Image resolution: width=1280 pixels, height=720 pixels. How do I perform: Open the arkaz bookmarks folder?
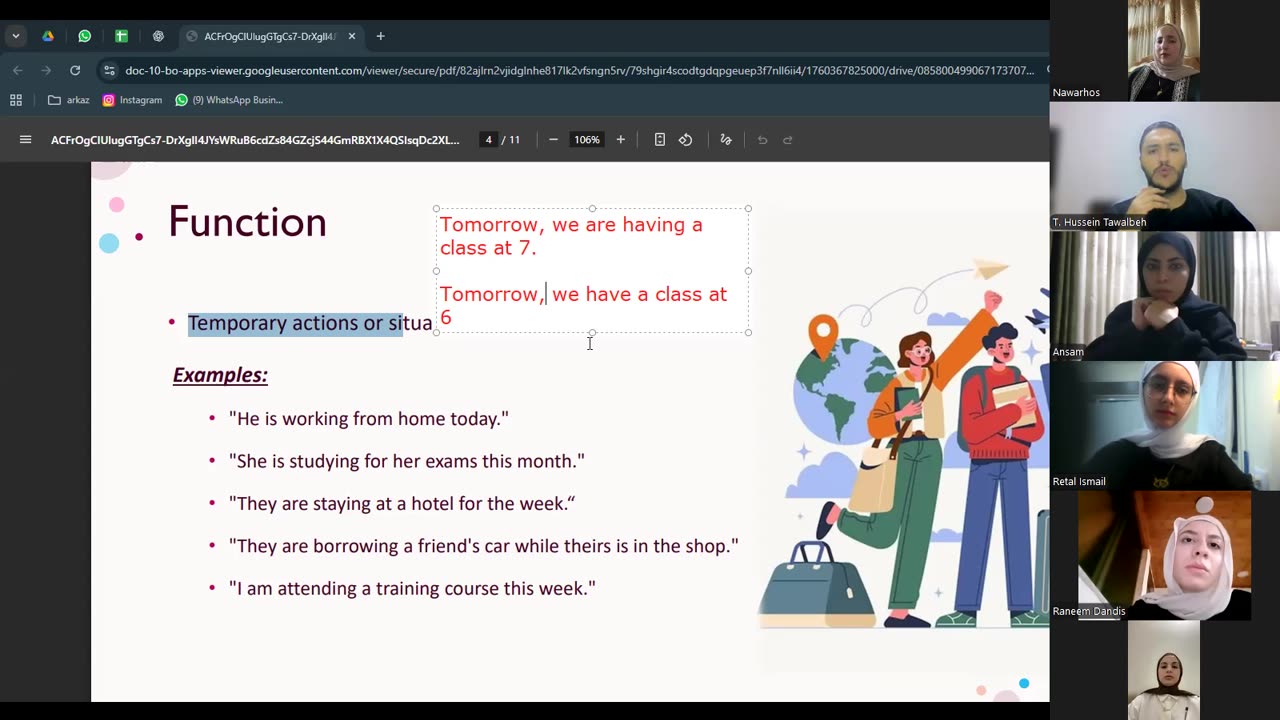pyautogui.click(x=69, y=100)
